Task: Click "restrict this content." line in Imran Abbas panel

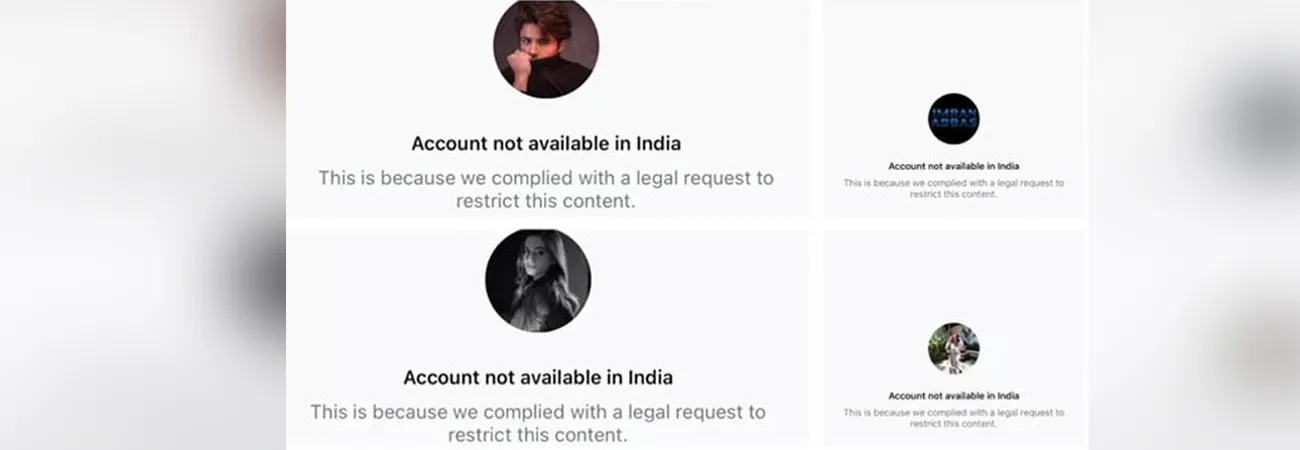Action: [x=953, y=194]
